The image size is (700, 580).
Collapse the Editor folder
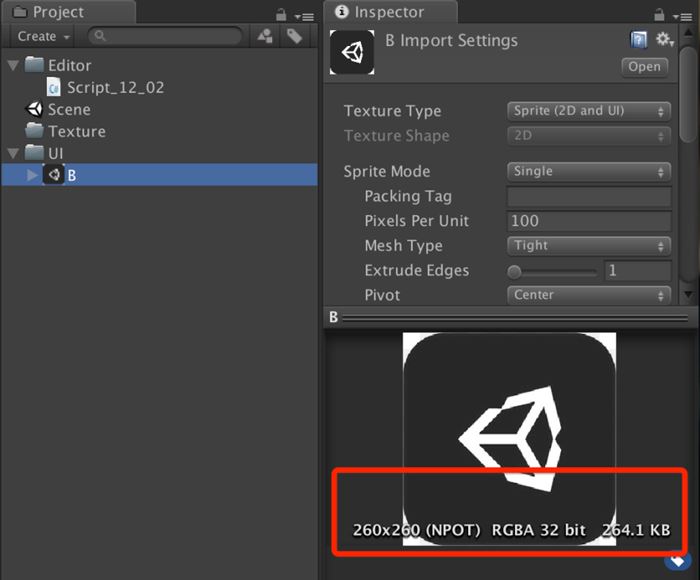[x=12, y=66]
